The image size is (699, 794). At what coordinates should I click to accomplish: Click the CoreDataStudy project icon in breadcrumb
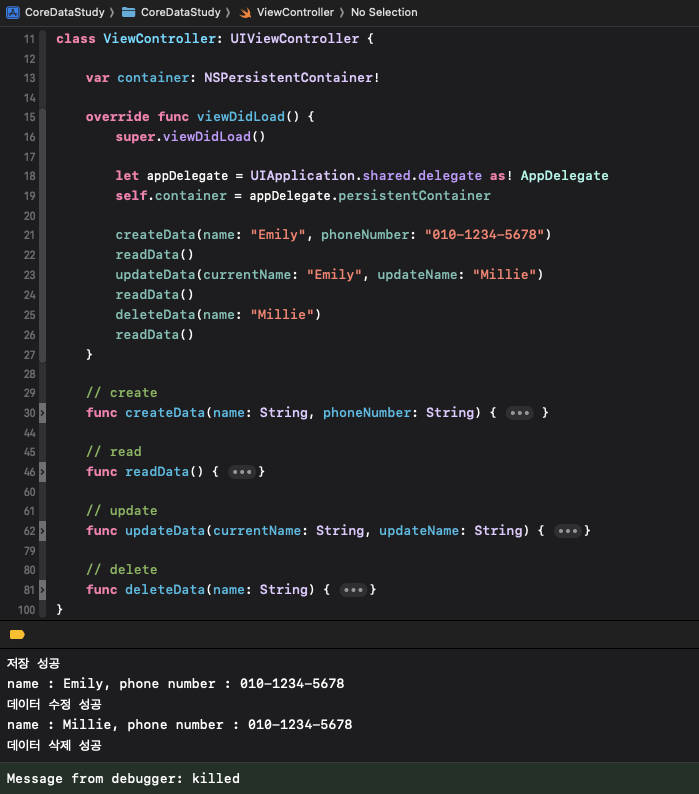click(x=13, y=12)
